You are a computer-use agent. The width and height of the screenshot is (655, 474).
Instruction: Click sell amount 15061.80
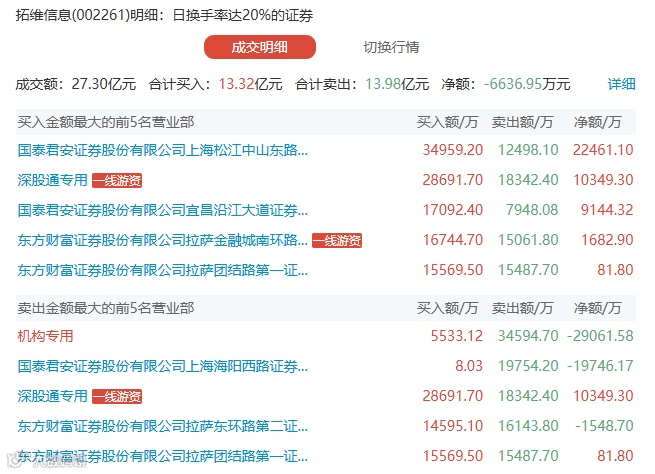click(528, 240)
